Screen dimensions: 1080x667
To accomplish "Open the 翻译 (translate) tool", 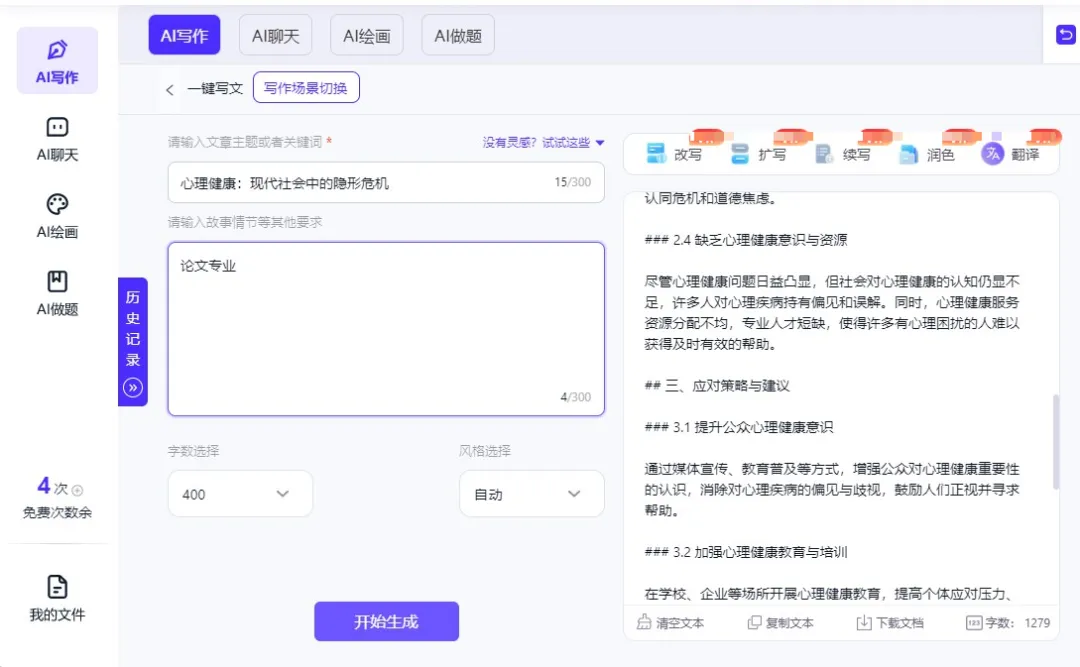I will click(994, 153).
